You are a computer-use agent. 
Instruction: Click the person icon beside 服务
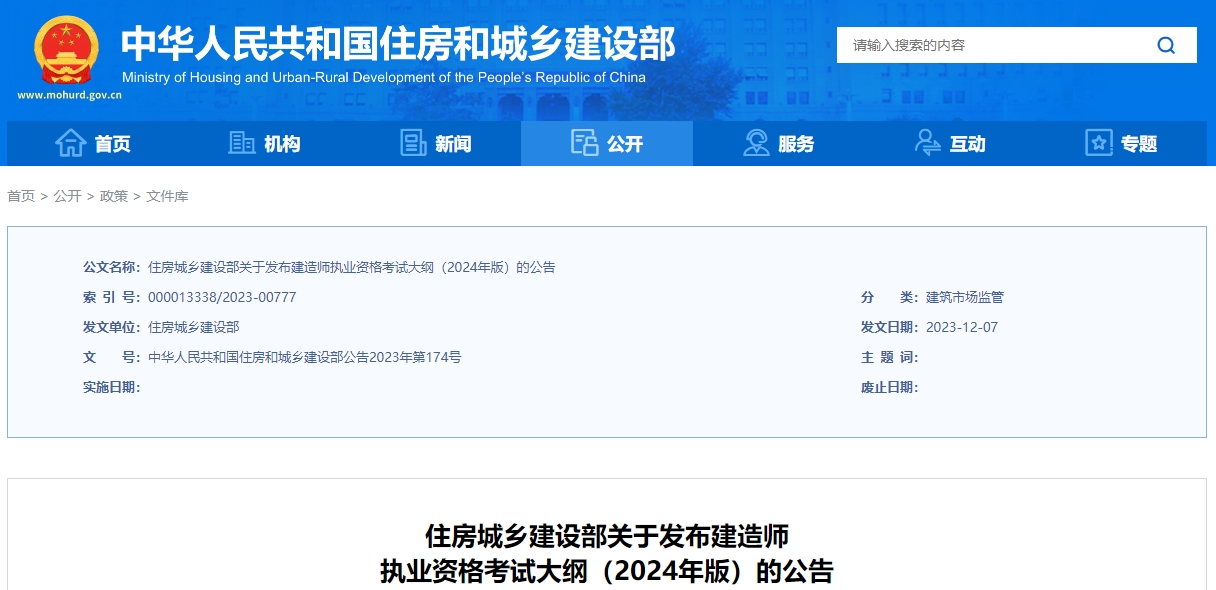(x=756, y=143)
